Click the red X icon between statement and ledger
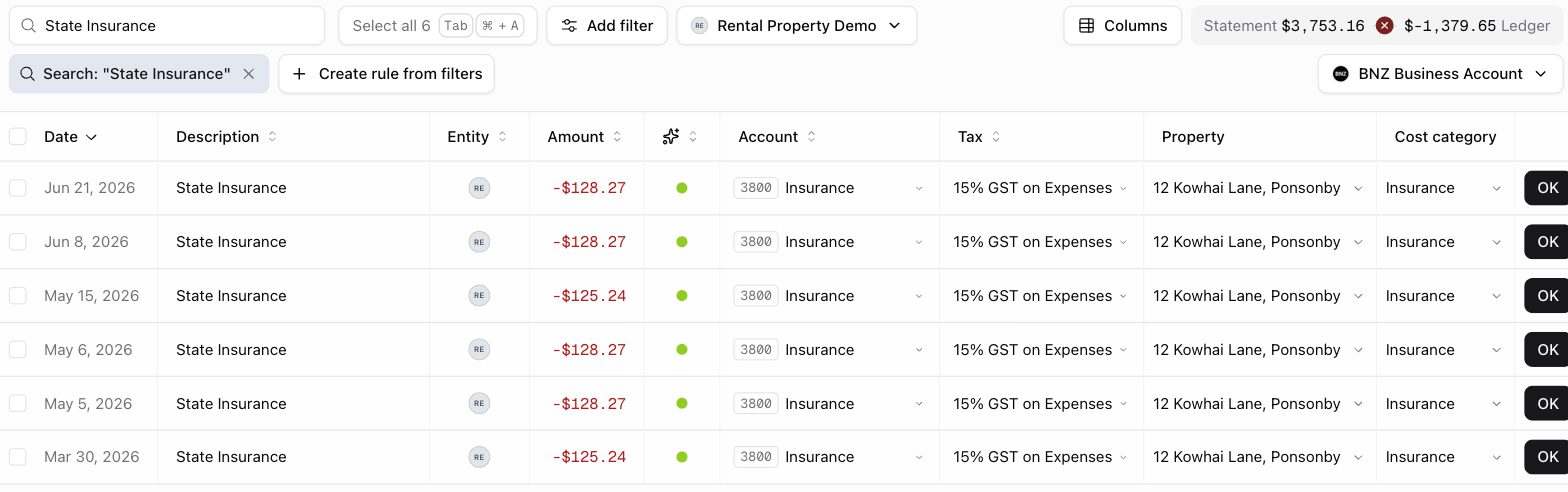The image size is (1568, 492). click(x=1384, y=26)
